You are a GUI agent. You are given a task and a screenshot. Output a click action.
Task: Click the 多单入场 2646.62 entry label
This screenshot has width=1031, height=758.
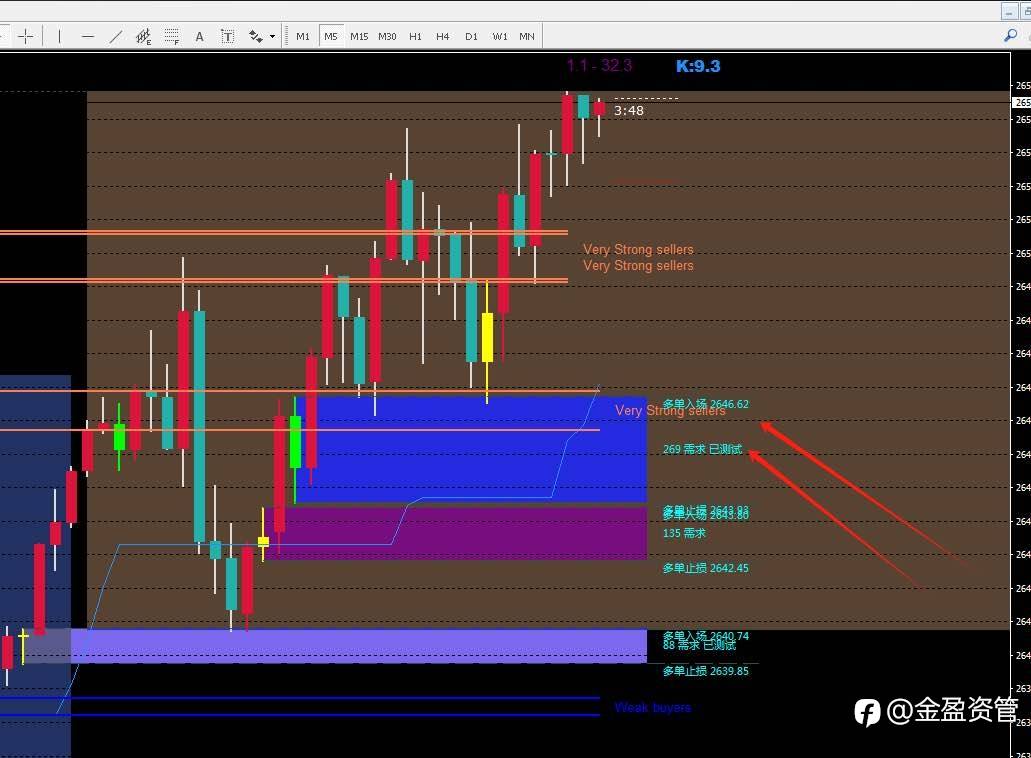pyautogui.click(x=706, y=403)
